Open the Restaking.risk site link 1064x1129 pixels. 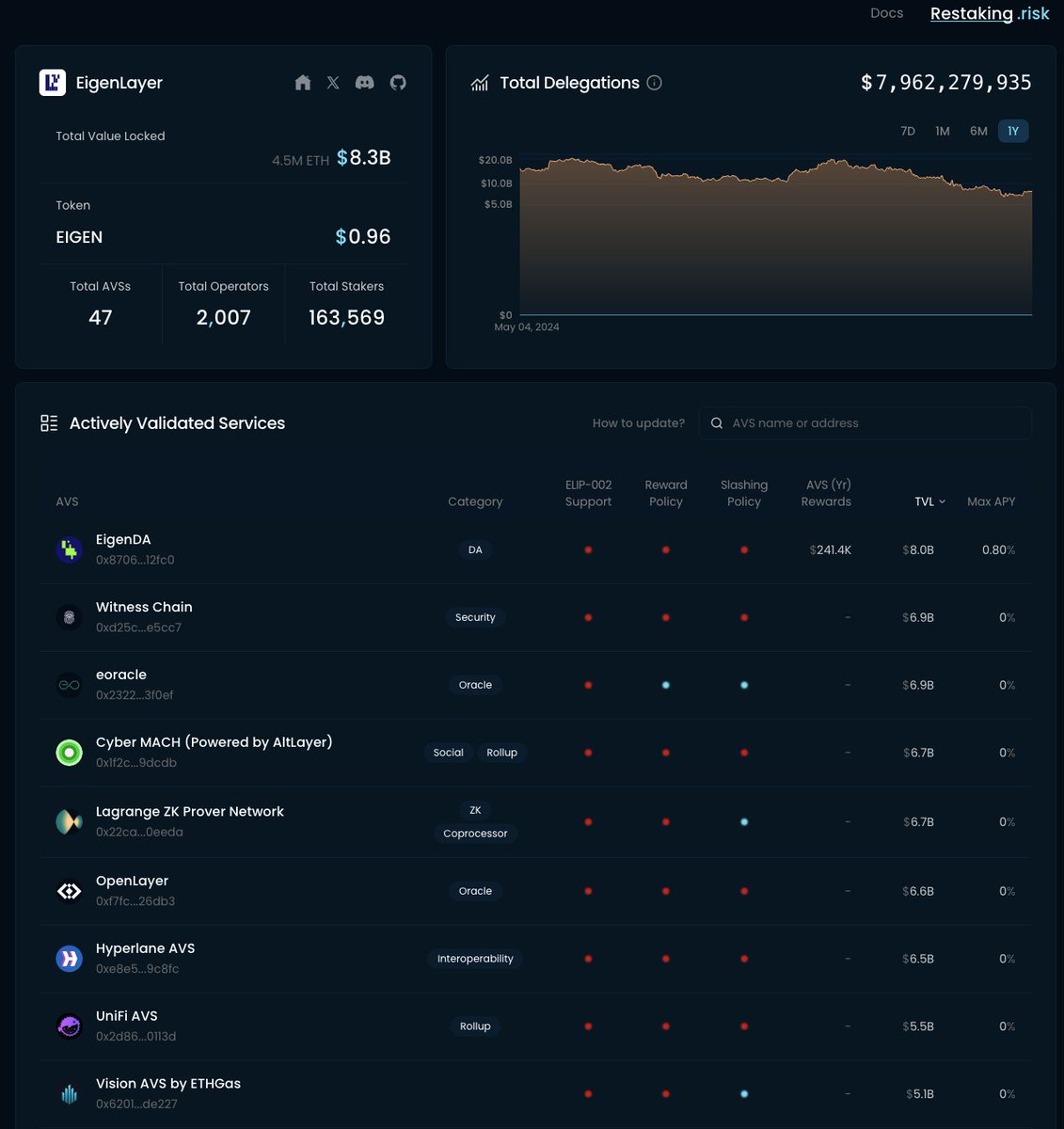click(990, 13)
